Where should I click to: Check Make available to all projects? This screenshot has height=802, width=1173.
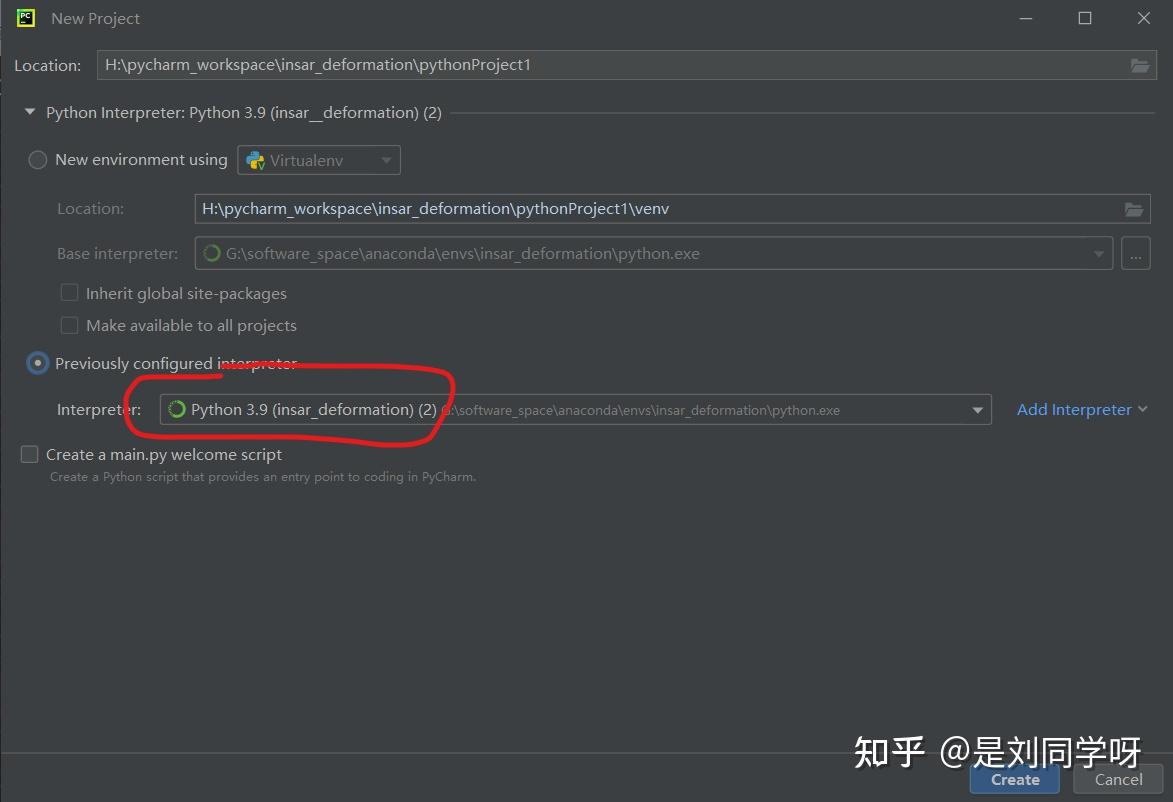pyautogui.click(x=69, y=324)
